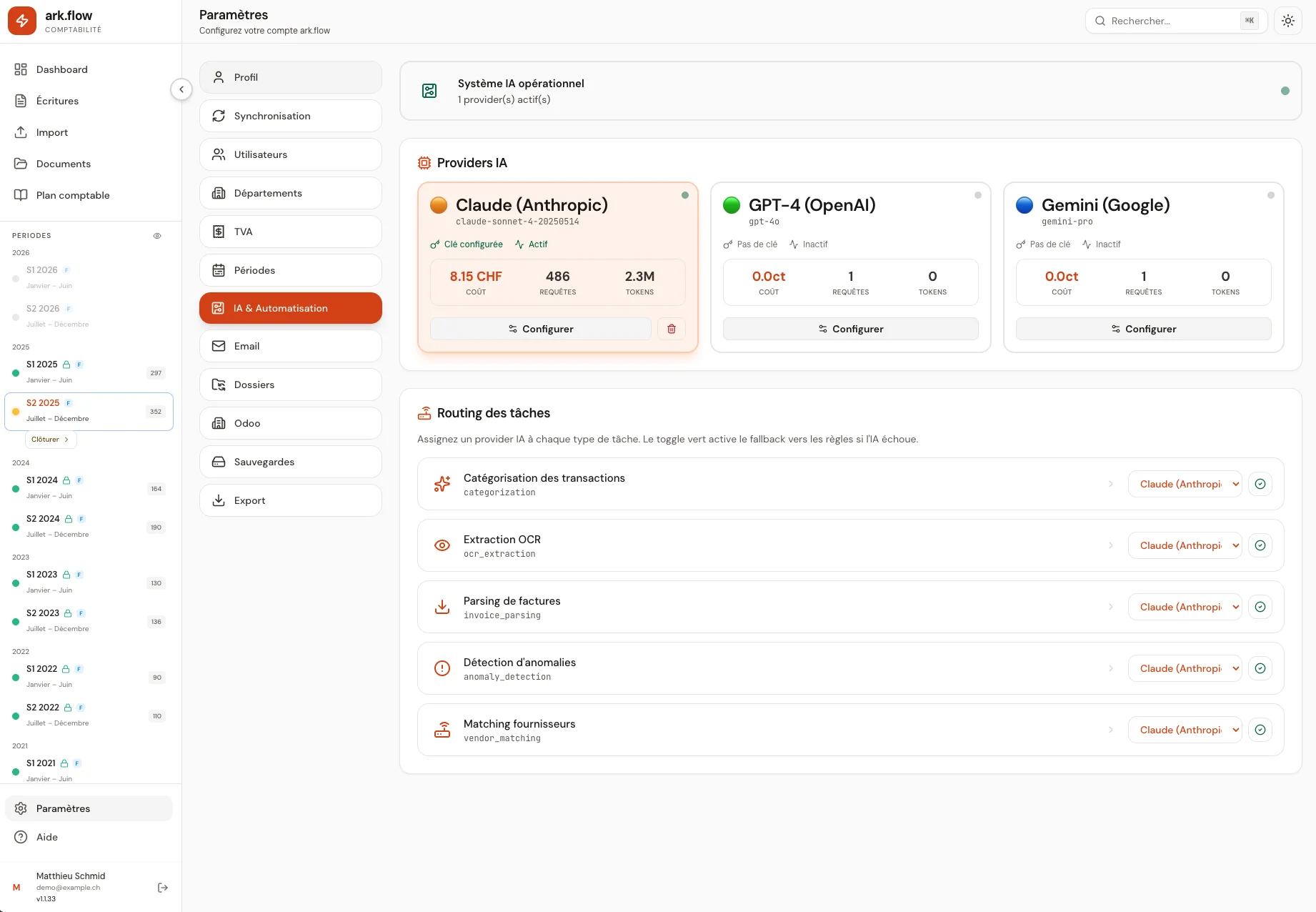Delete the Claude provider with trash icon
This screenshot has height=912, width=1316.
coord(671,329)
